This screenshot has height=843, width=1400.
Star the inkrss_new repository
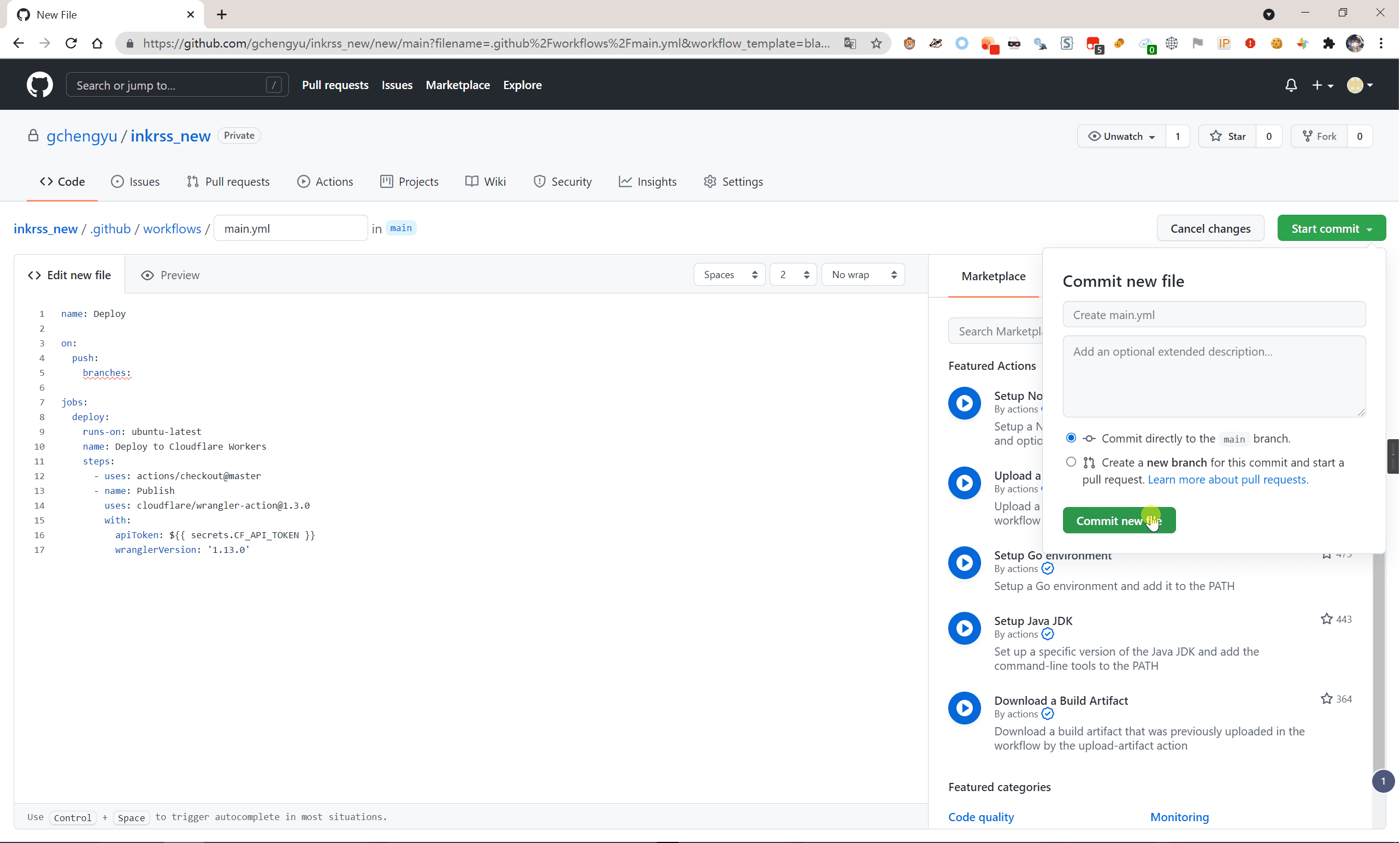click(x=1228, y=137)
